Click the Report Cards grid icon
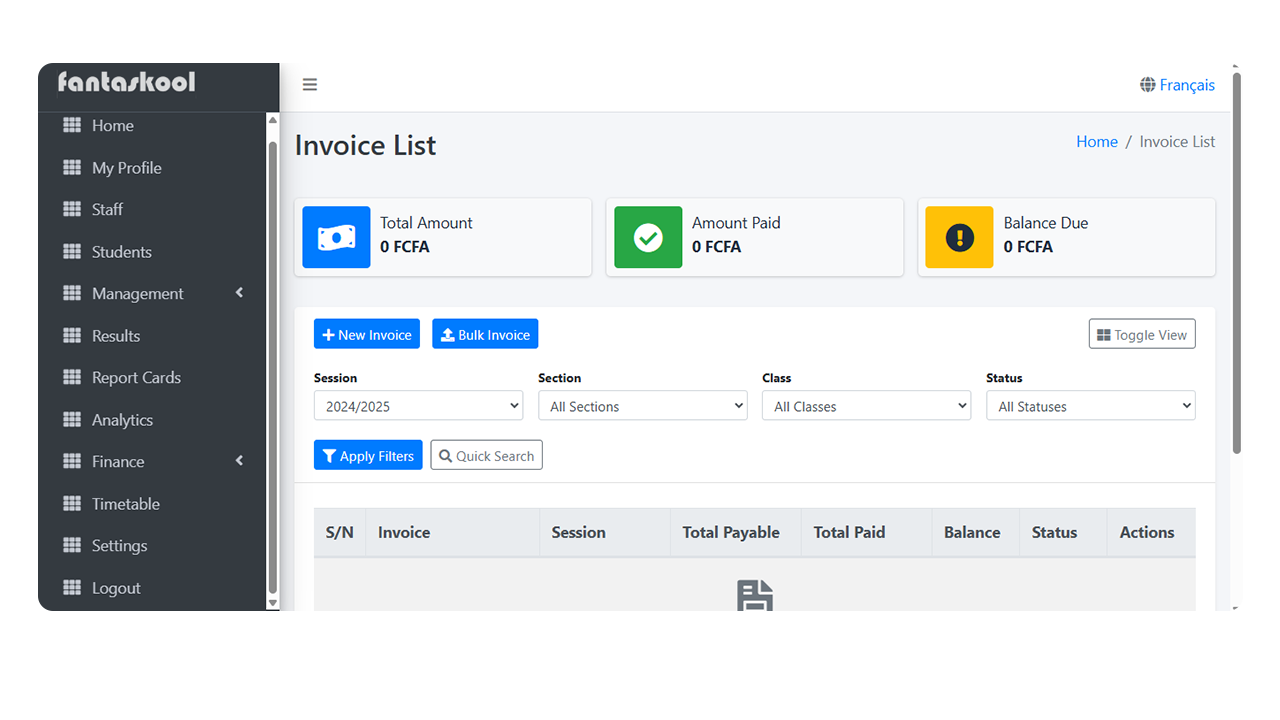 tap(72, 377)
